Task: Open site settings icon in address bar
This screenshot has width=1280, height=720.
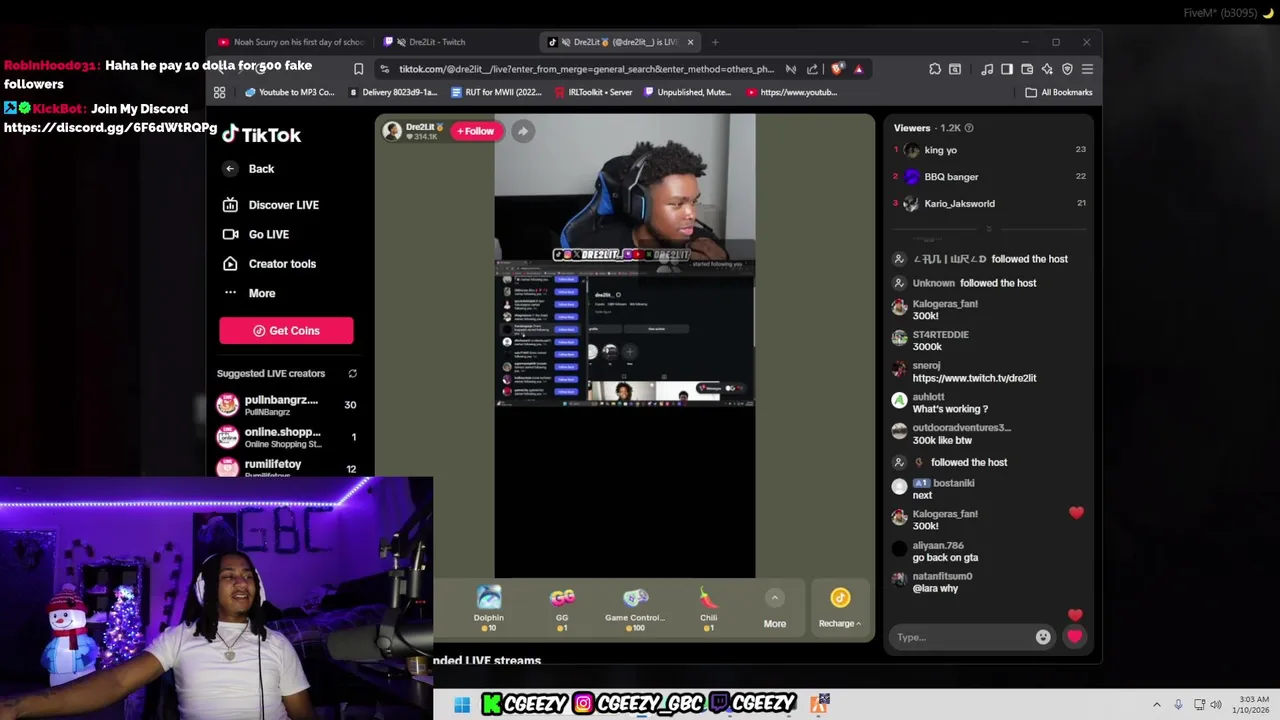Action: click(x=384, y=69)
